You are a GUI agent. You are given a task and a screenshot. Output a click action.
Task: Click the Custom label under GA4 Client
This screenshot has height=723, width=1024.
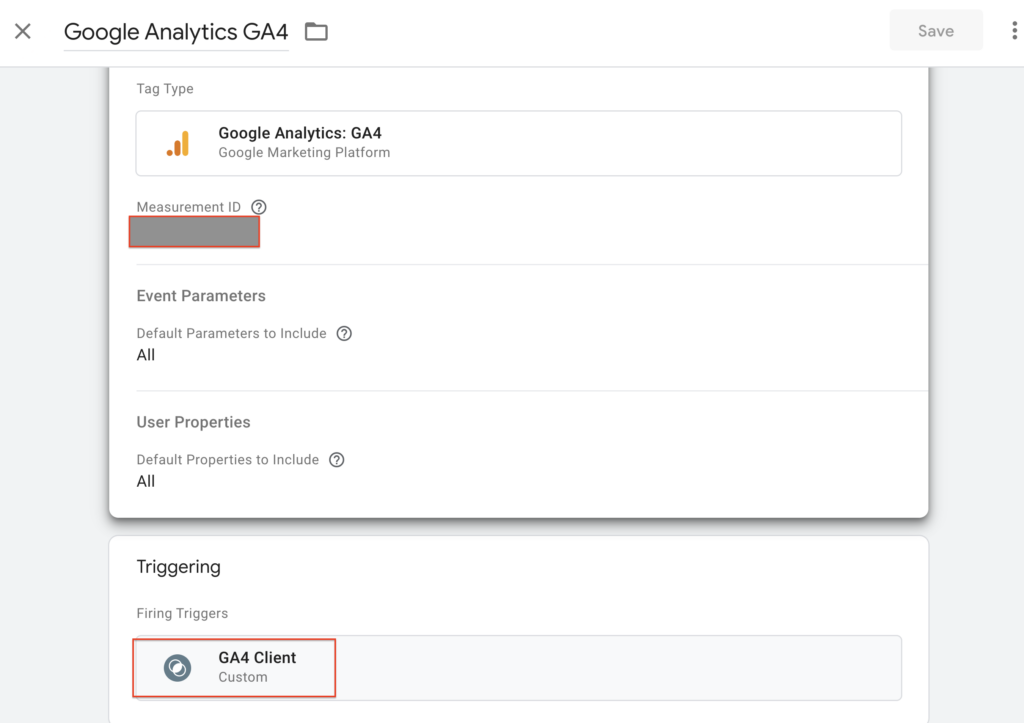(243, 677)
